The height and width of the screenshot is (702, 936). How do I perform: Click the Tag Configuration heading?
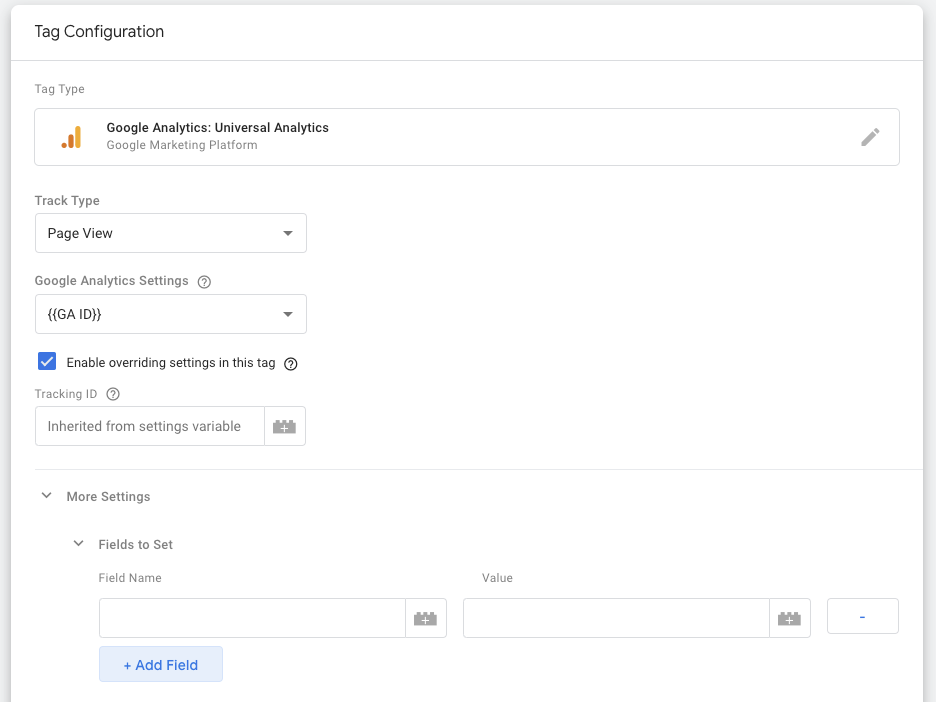(99, 32)
